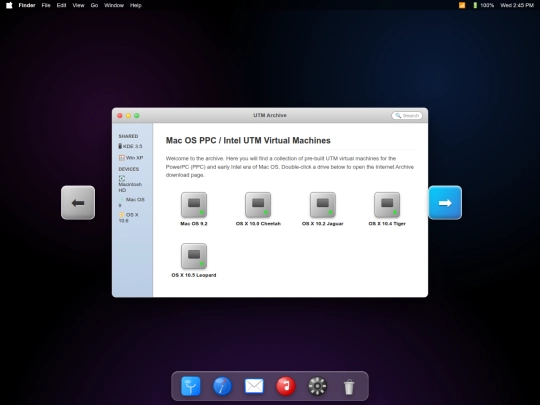Screen dimensions: 540x405
Task: Close the UTM Archive window
Action: (x=120, y=116)
